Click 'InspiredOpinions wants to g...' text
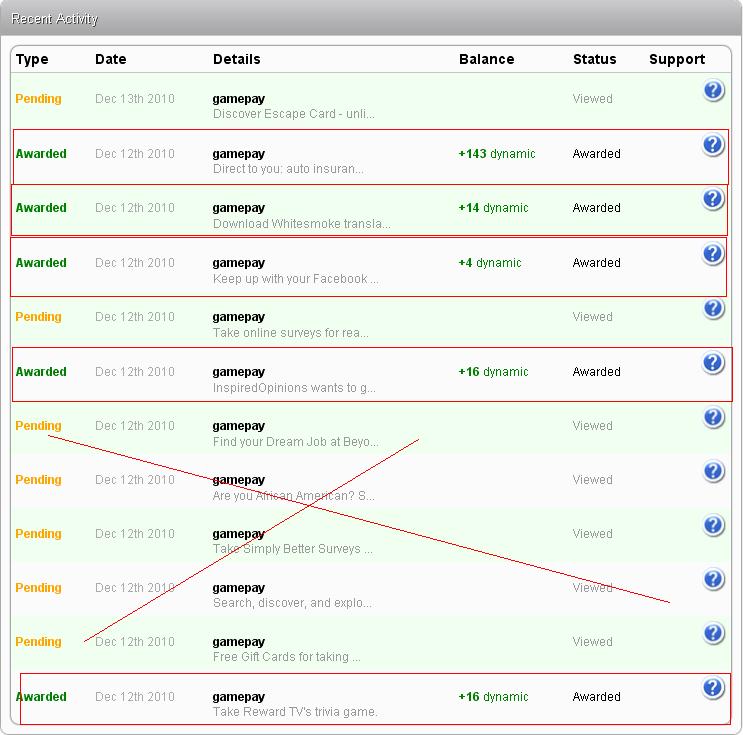The image size is (743, 735). pyautogui.click(x=294, y=388)
